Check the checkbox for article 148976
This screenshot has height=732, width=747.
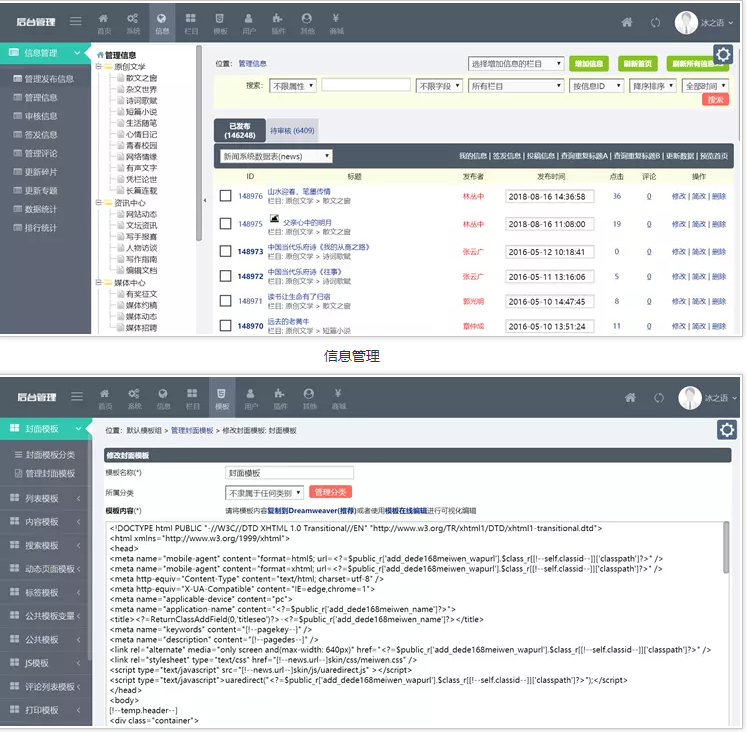pos(226,196)
